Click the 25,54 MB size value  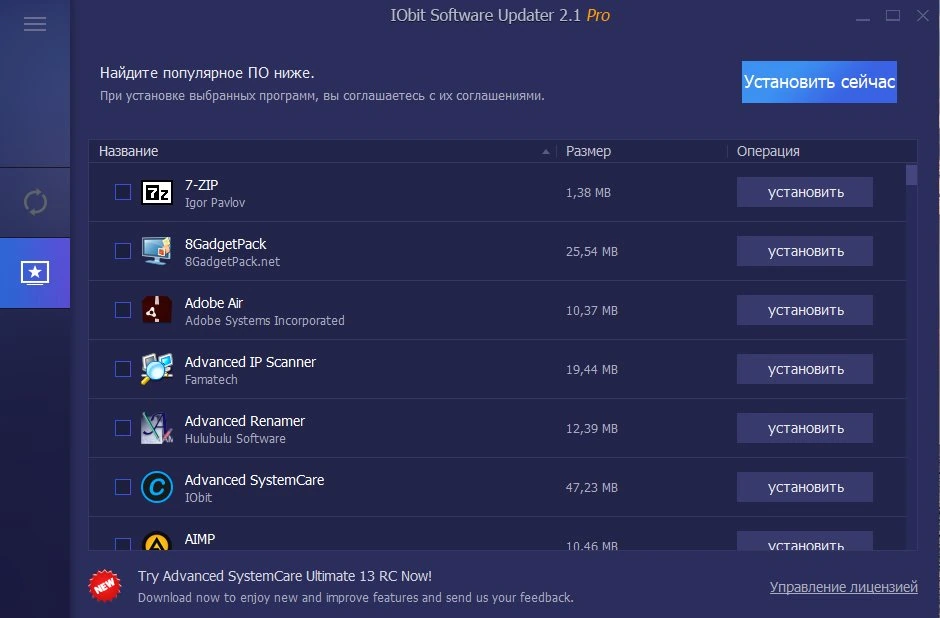pyautogui.click(x=592, y=251)
